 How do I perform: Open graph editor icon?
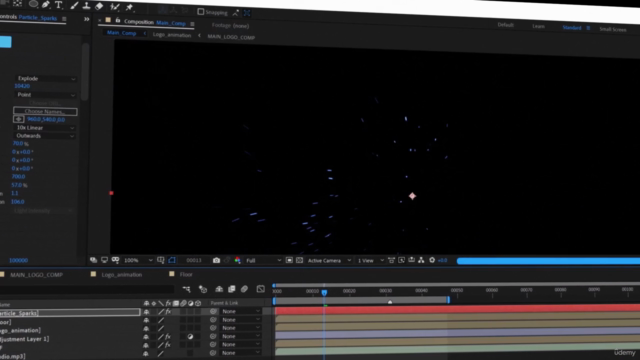click(x=260, y=289)
